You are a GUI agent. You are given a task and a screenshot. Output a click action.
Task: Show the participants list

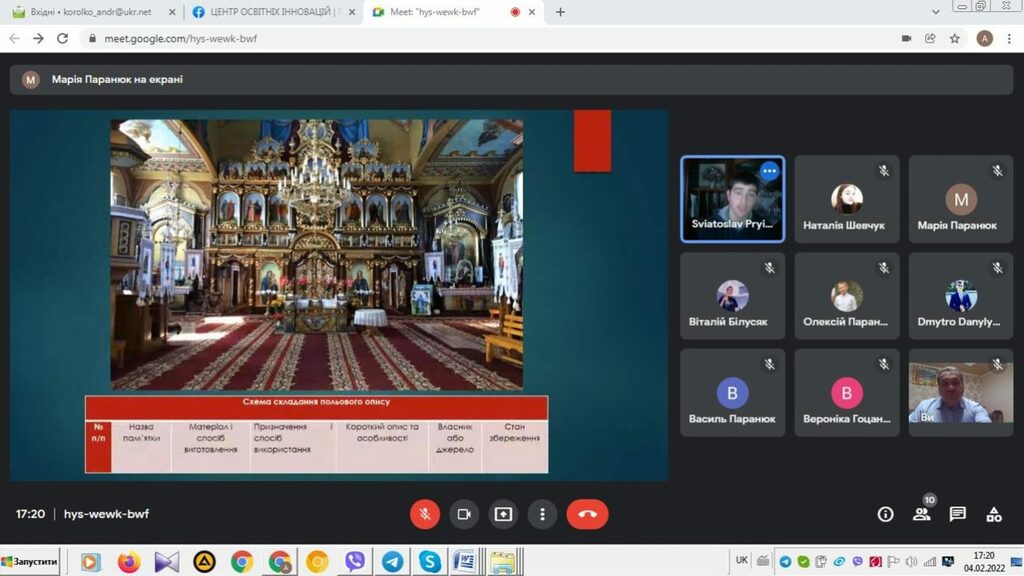tap(921, 514)
